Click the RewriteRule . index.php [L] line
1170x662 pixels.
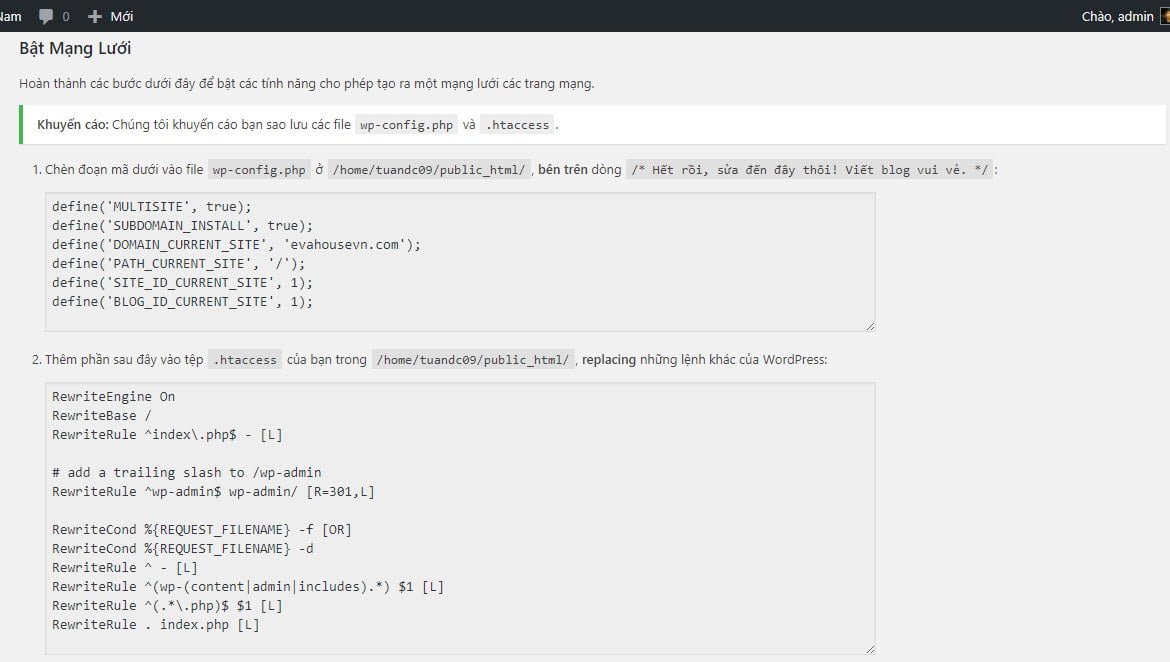155,625
